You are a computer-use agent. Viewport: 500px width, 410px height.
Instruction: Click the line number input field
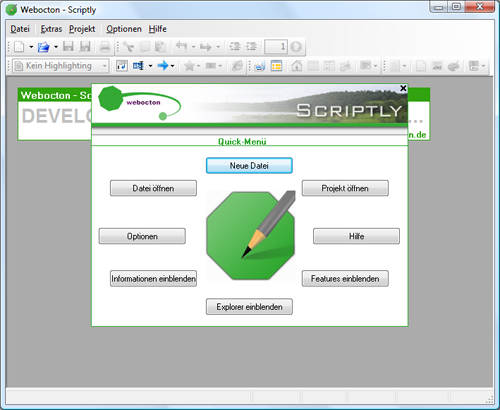tap(276, 47)
